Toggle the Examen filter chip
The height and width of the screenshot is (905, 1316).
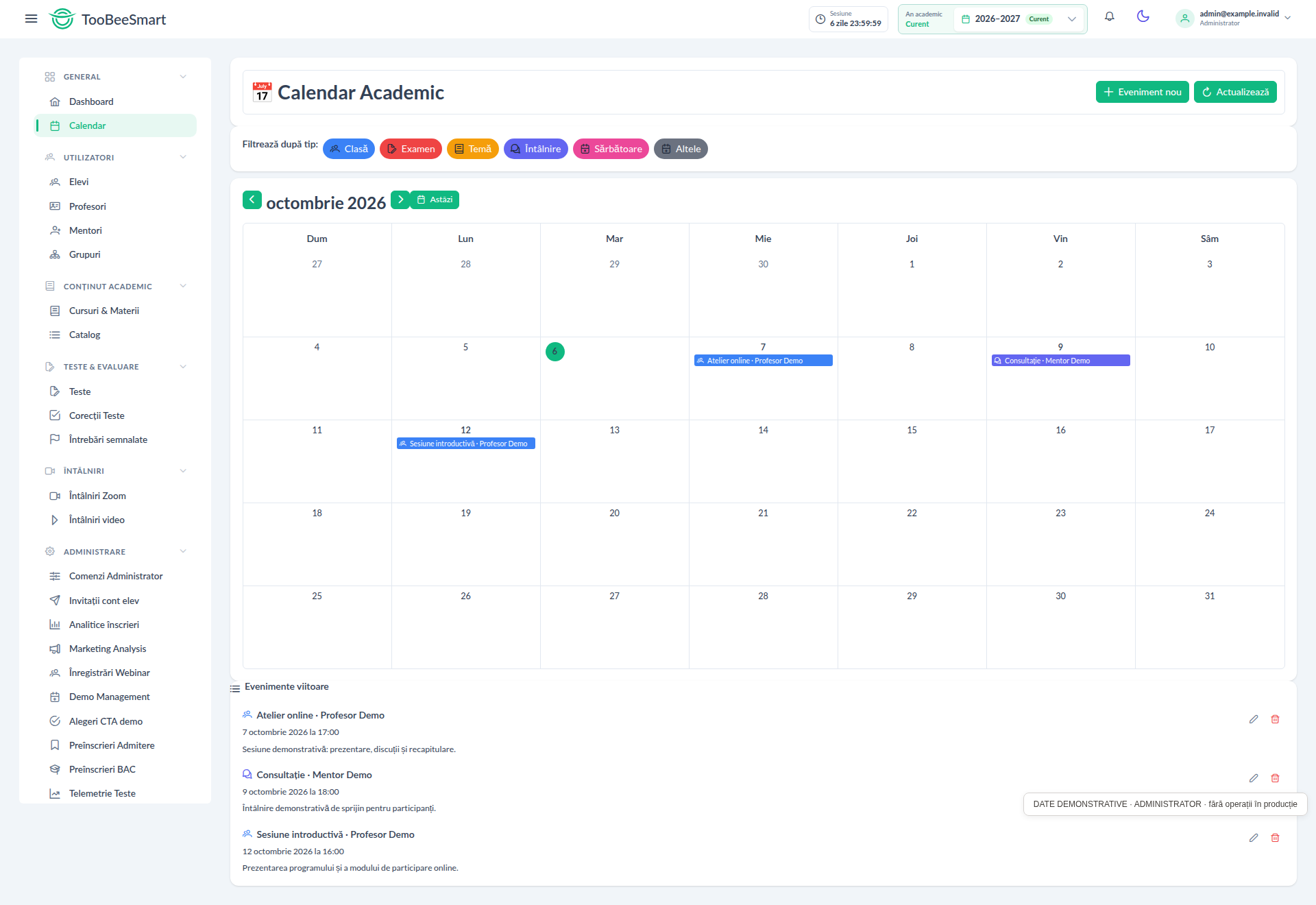tap(411, 149)
